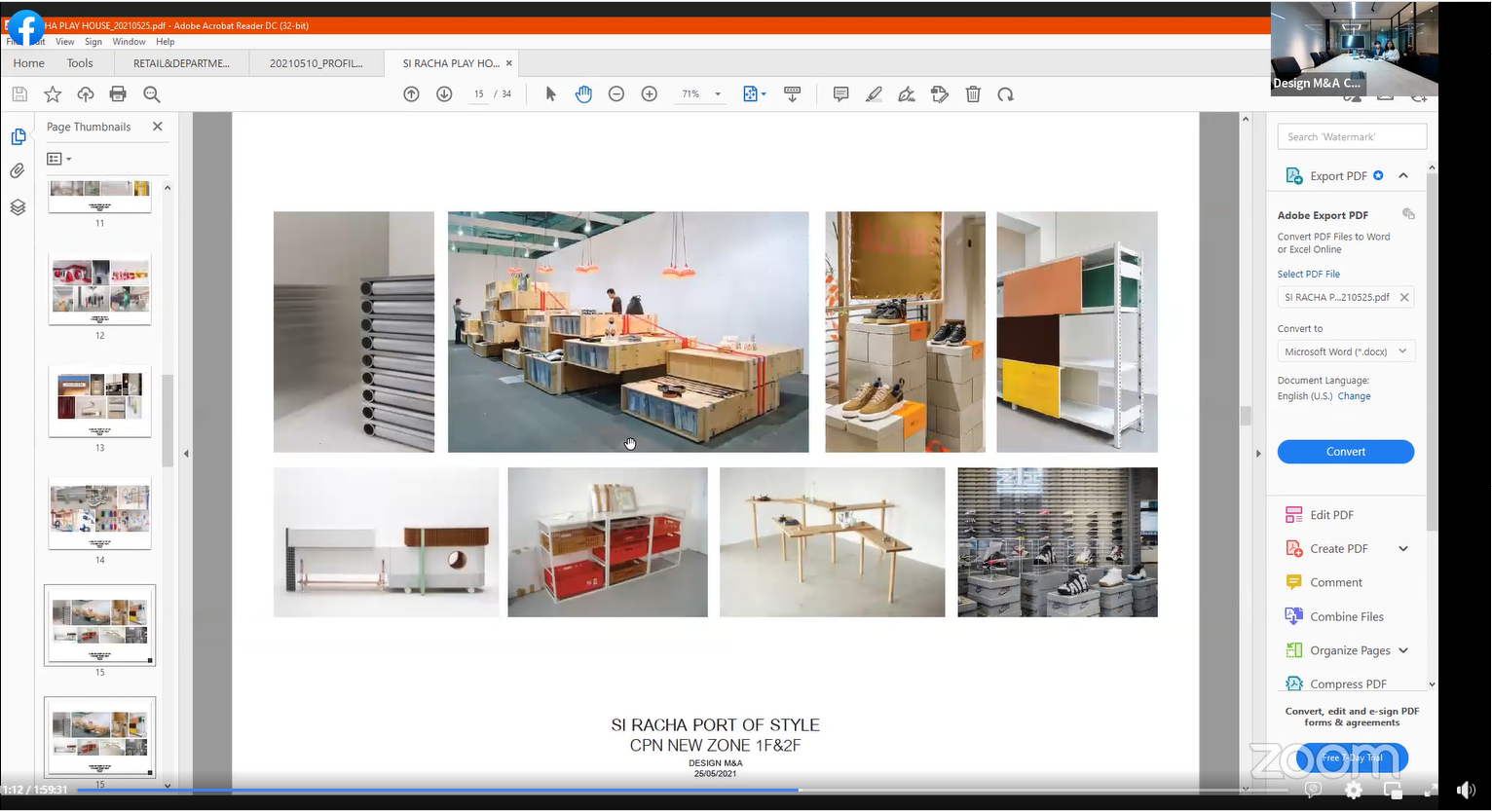The height and width of the screenshot is (812, 1492).
Task: Click the Select PDF File link
Action: pyautogui.click(x=1308, y=275)
